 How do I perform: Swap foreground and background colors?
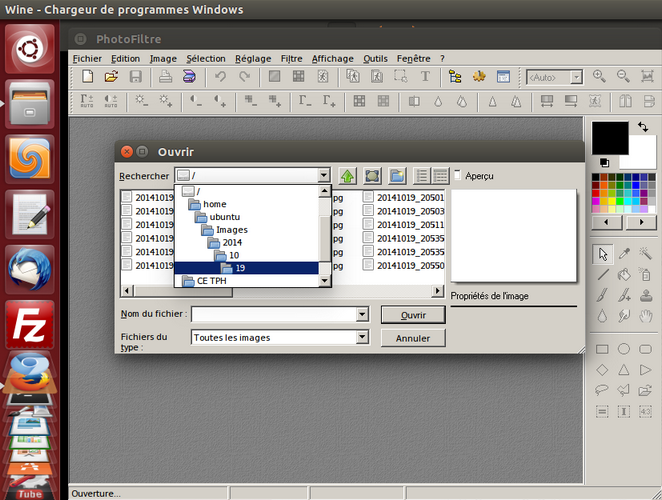click(x=605, y=162)
